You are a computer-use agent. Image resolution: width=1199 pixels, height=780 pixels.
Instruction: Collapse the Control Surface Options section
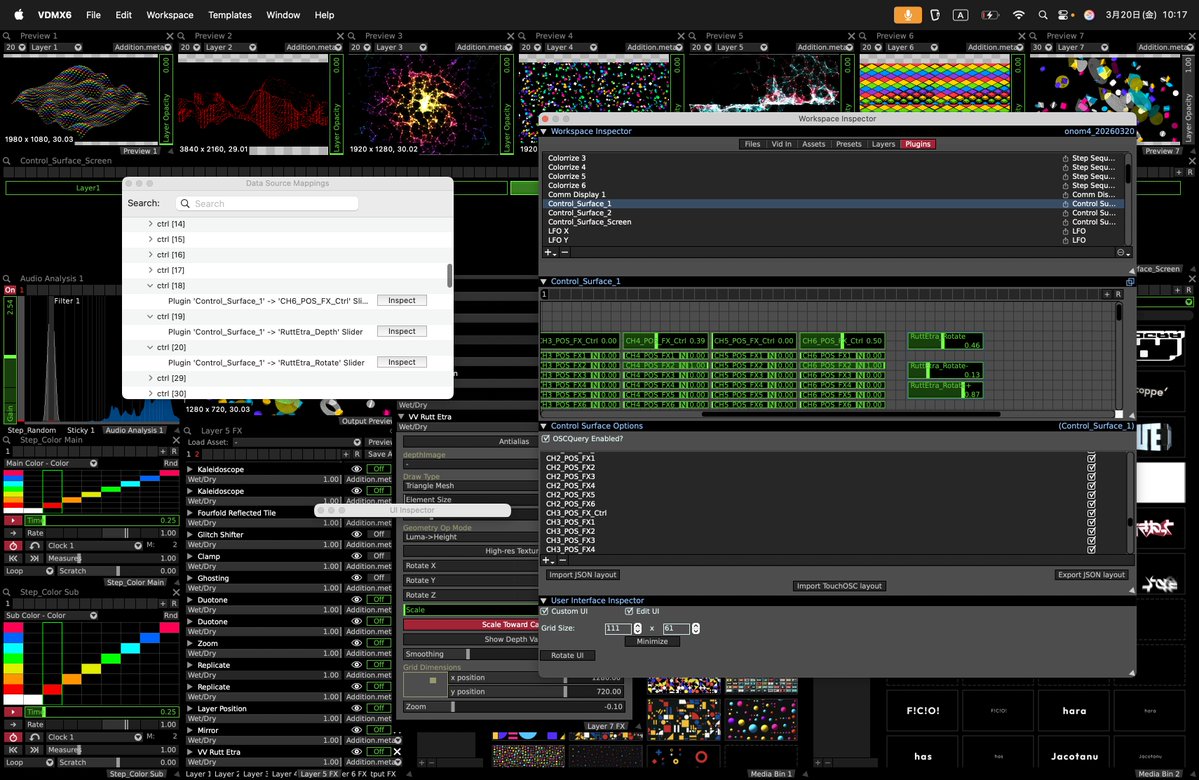point(544,426)
